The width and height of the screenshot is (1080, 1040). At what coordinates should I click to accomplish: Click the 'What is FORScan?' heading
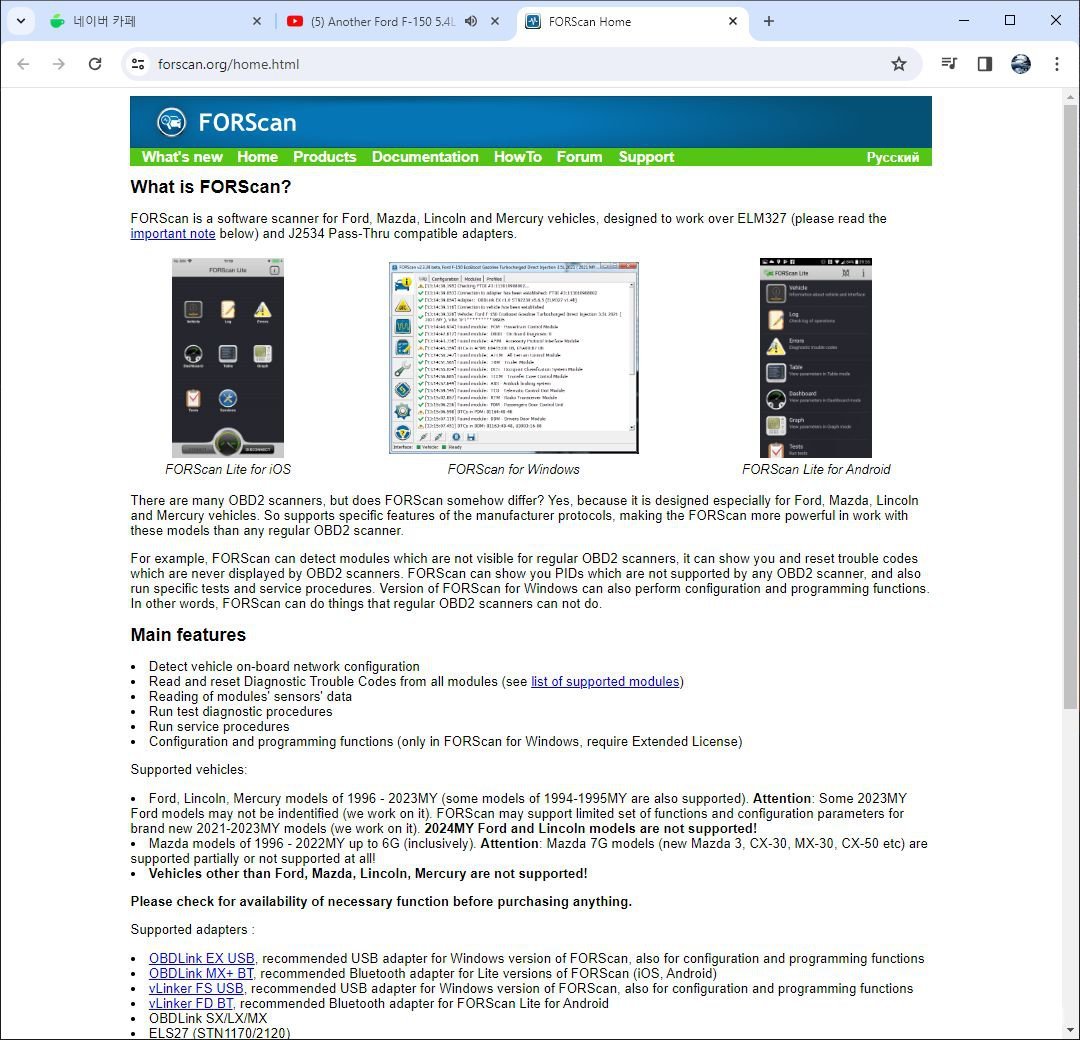coord(211,187)
